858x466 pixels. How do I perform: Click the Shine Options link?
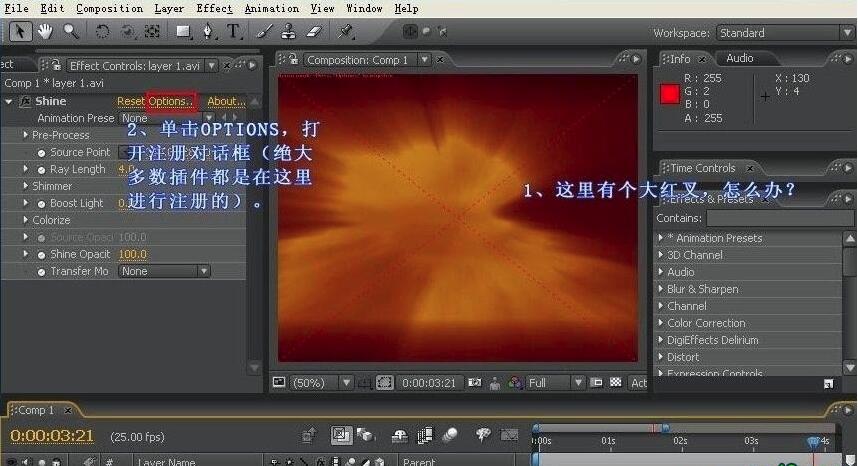tap(171, 101)
